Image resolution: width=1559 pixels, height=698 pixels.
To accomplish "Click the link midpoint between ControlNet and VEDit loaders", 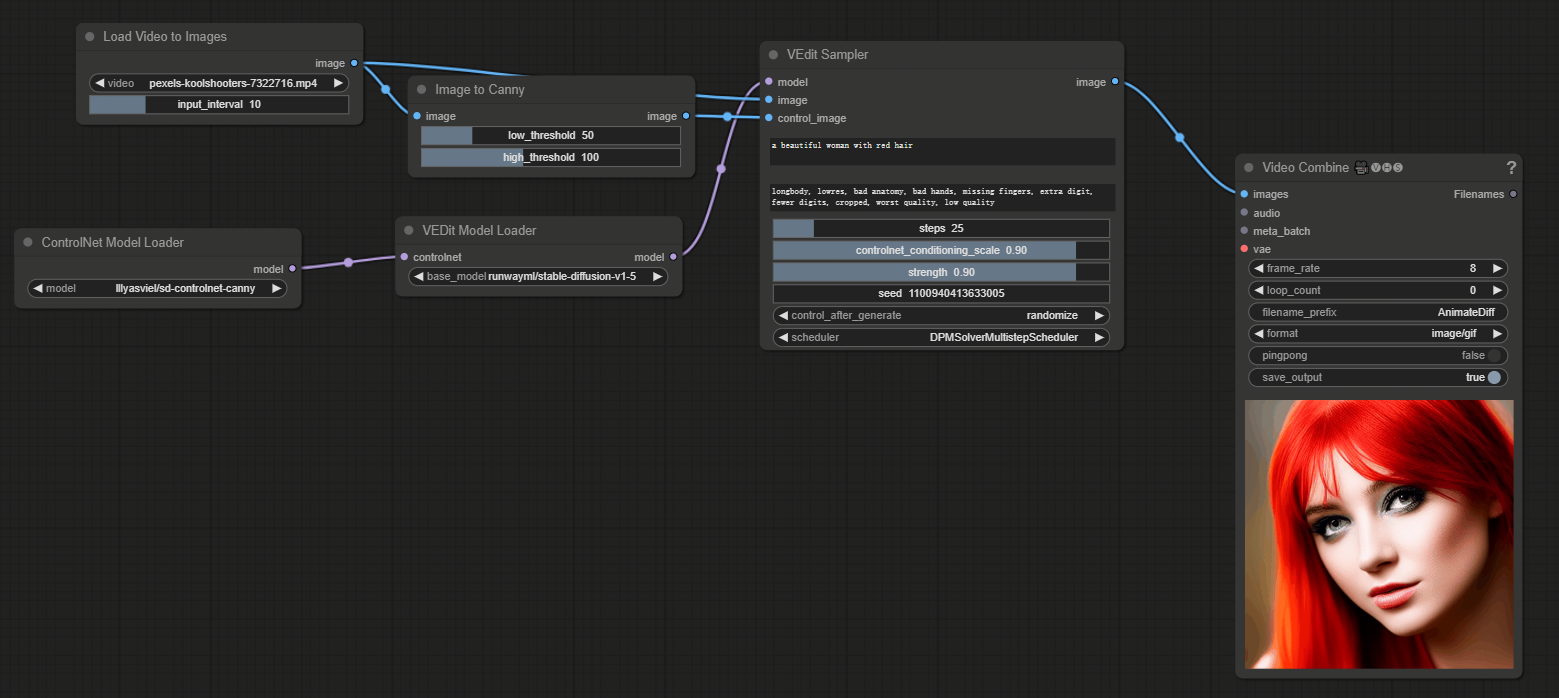I will (348, 263).
